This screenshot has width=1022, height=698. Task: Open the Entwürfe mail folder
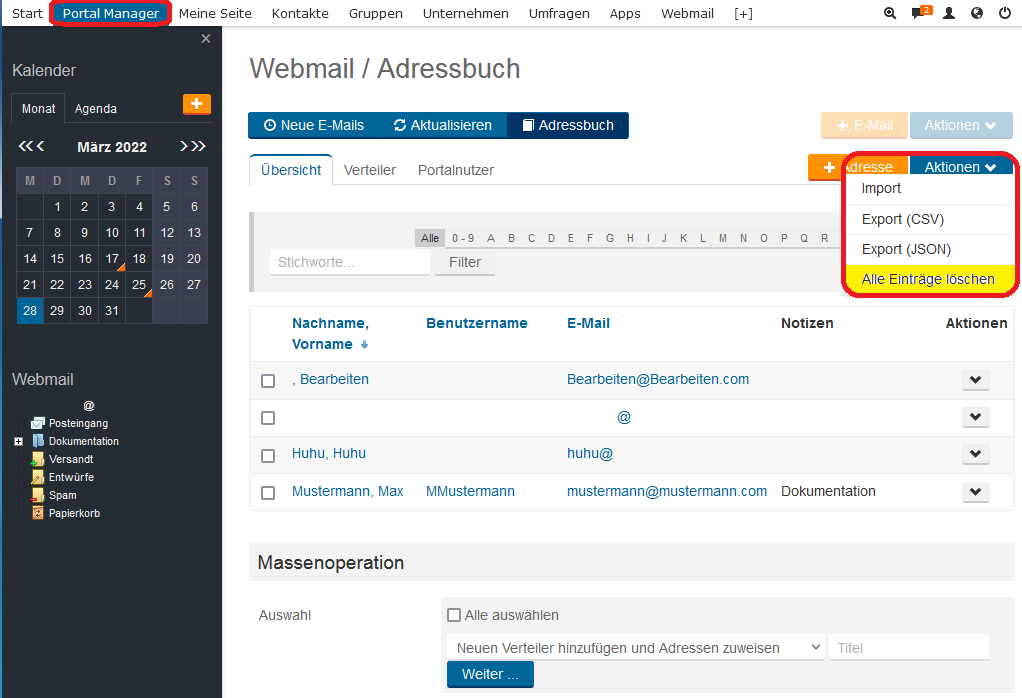(x=71, y=477)
